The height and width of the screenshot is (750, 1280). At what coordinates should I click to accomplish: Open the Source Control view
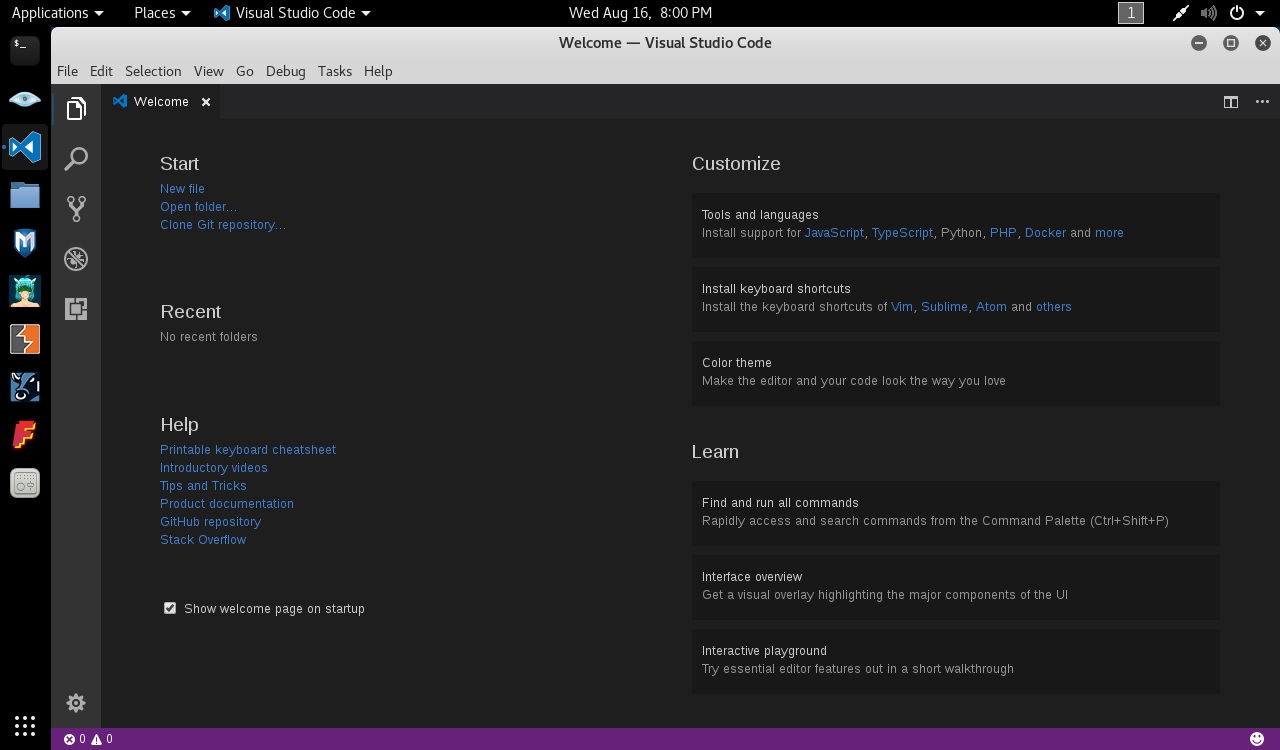click(76, 208)
